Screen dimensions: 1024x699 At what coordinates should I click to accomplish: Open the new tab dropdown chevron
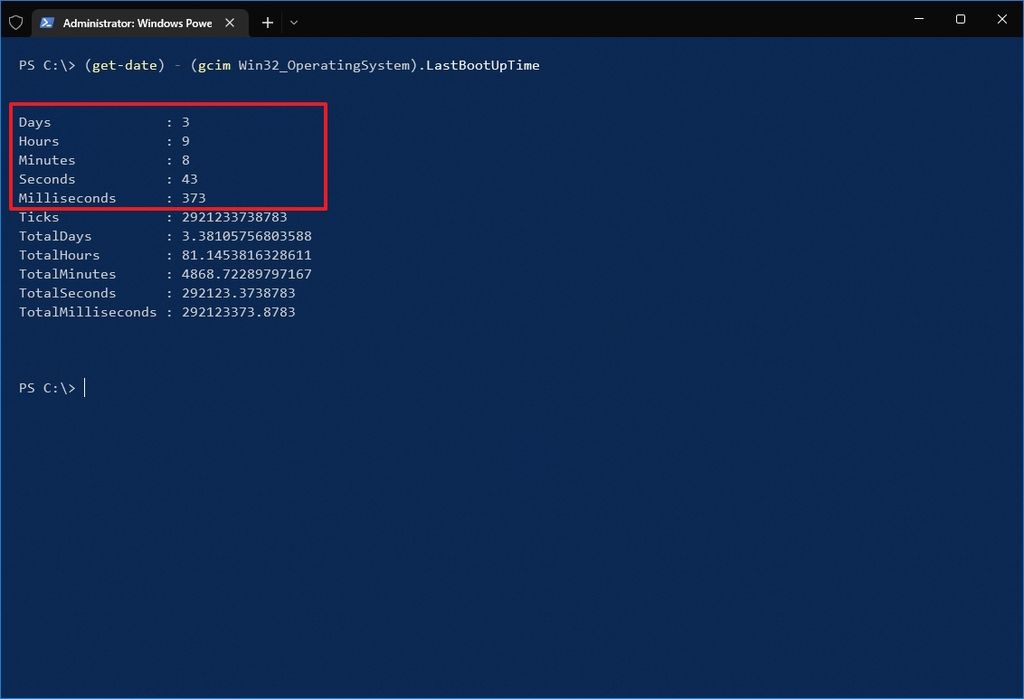pos(293,22)
